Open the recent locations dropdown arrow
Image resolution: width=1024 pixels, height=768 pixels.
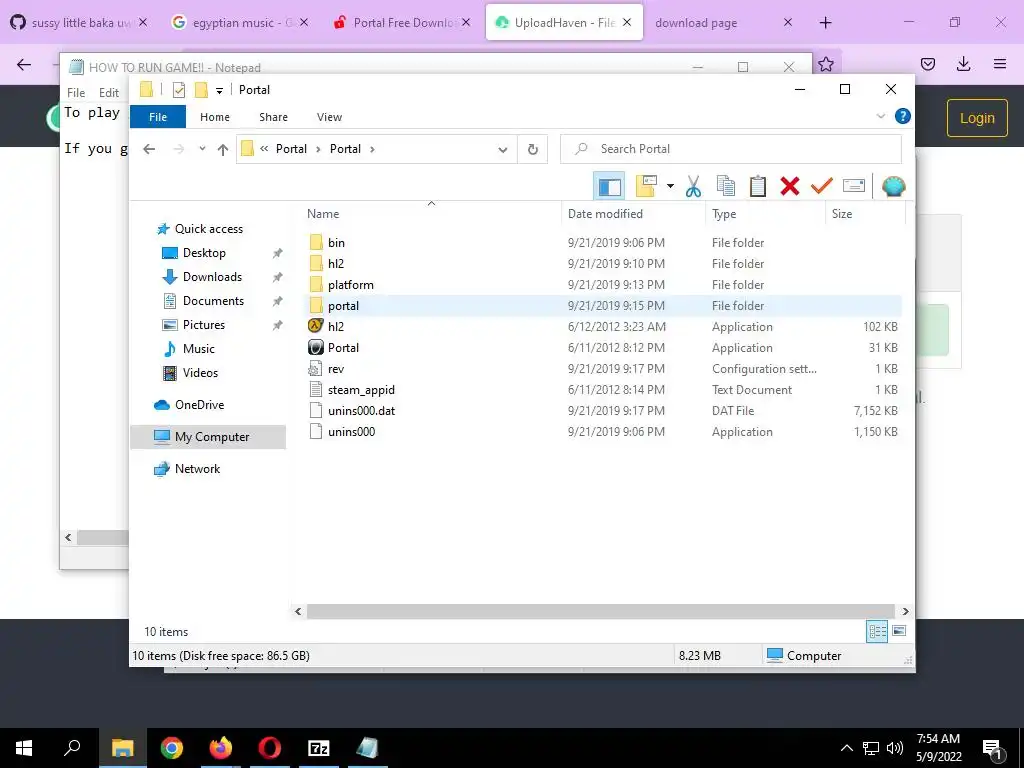click(202, 149)
